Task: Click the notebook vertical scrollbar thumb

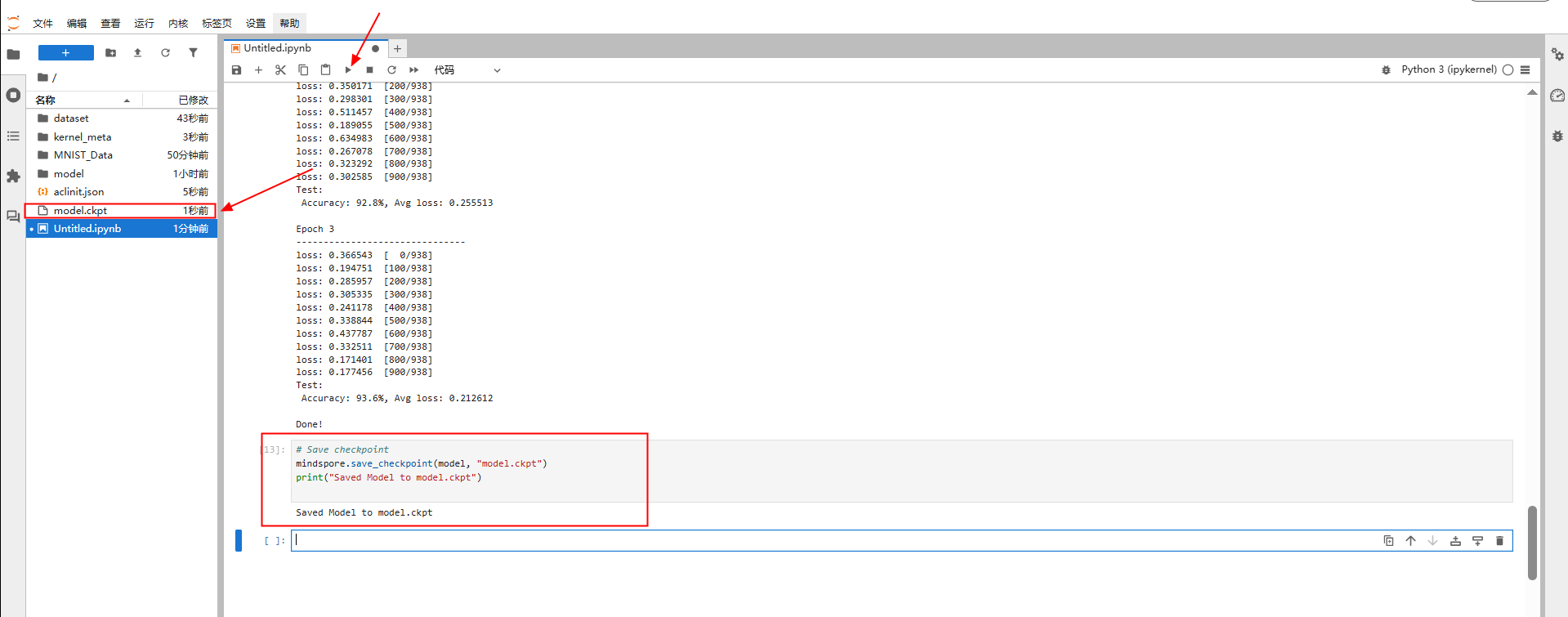Action: click(1532, 543)
